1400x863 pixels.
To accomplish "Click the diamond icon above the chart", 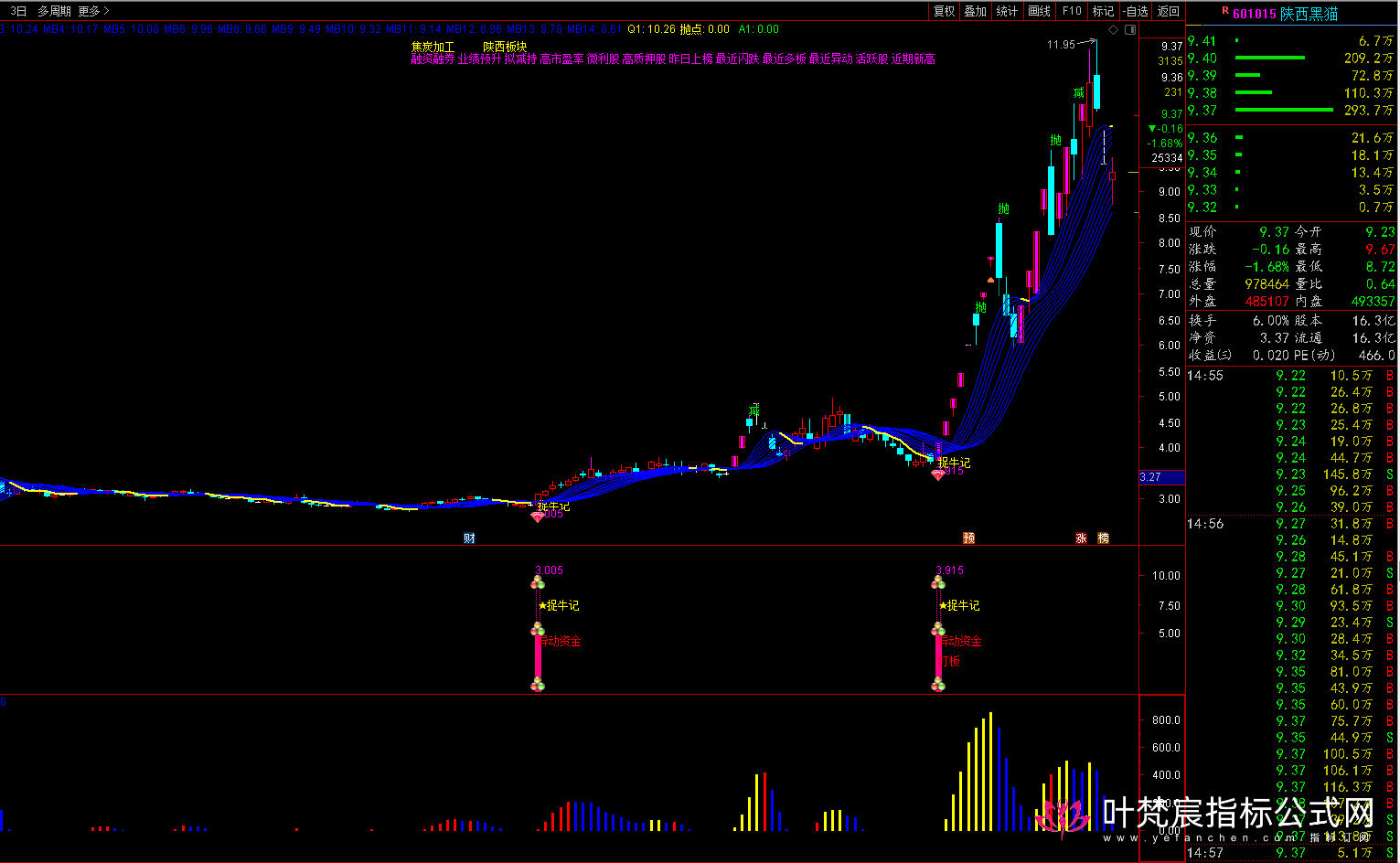I will [x=1113, y=30].
